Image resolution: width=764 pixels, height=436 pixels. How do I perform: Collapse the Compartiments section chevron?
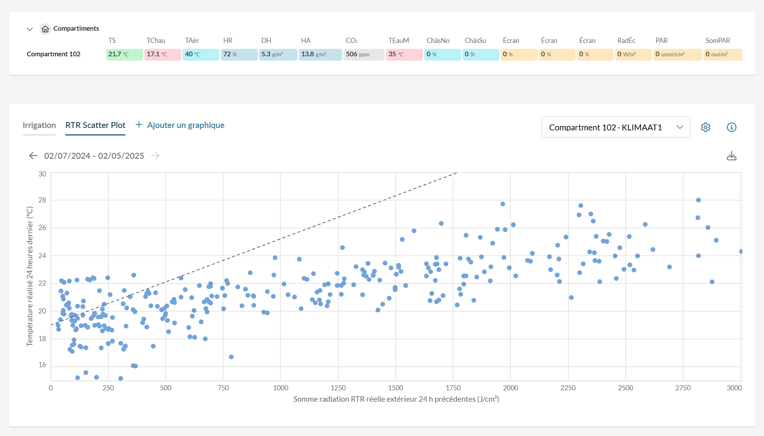point(30,29)
